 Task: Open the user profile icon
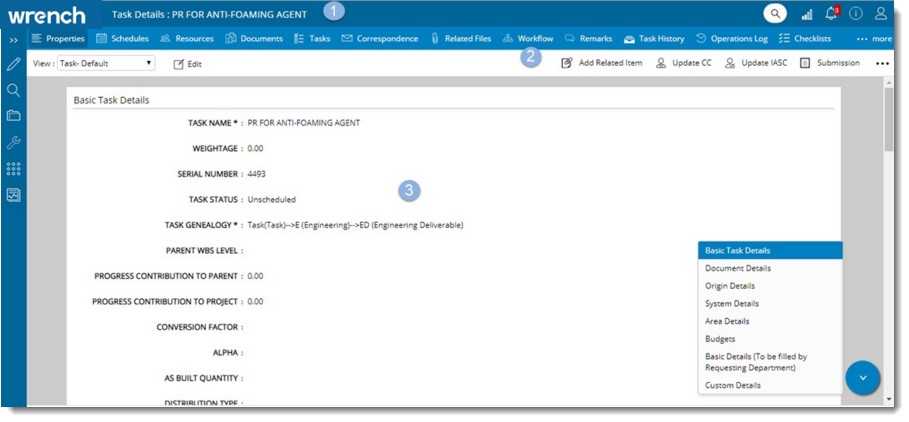[x=881, y=14]
